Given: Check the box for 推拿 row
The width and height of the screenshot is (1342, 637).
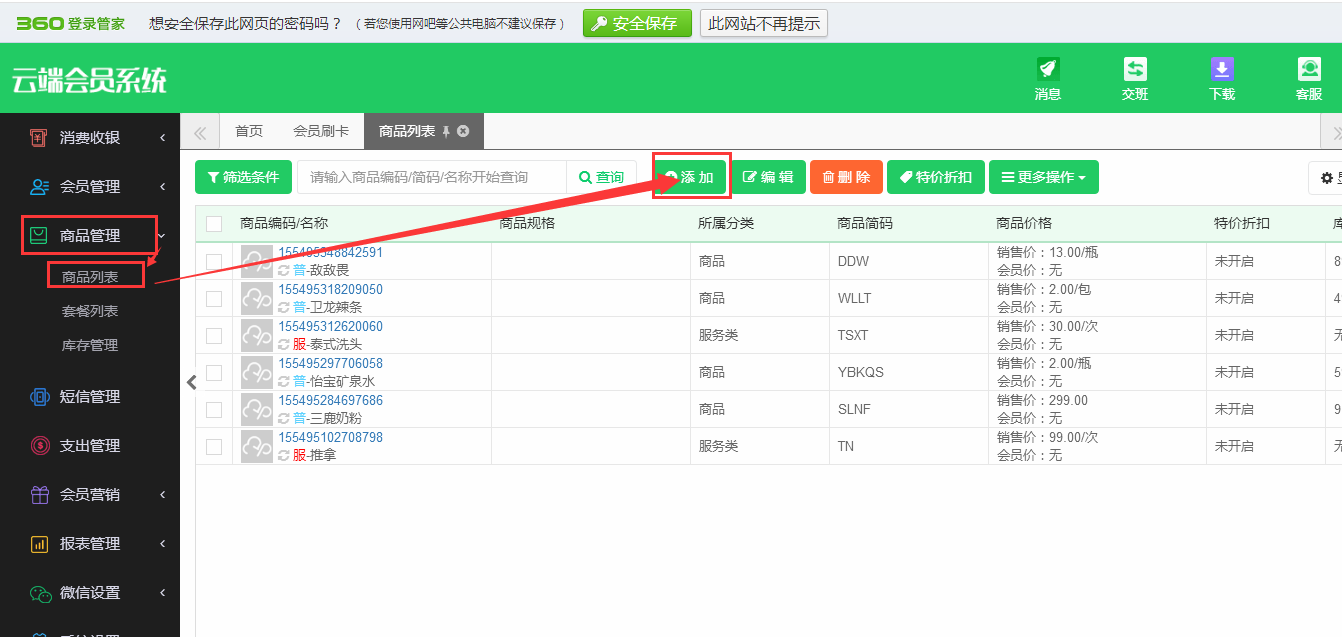Looking at the screenshot, I should [214, 446].
